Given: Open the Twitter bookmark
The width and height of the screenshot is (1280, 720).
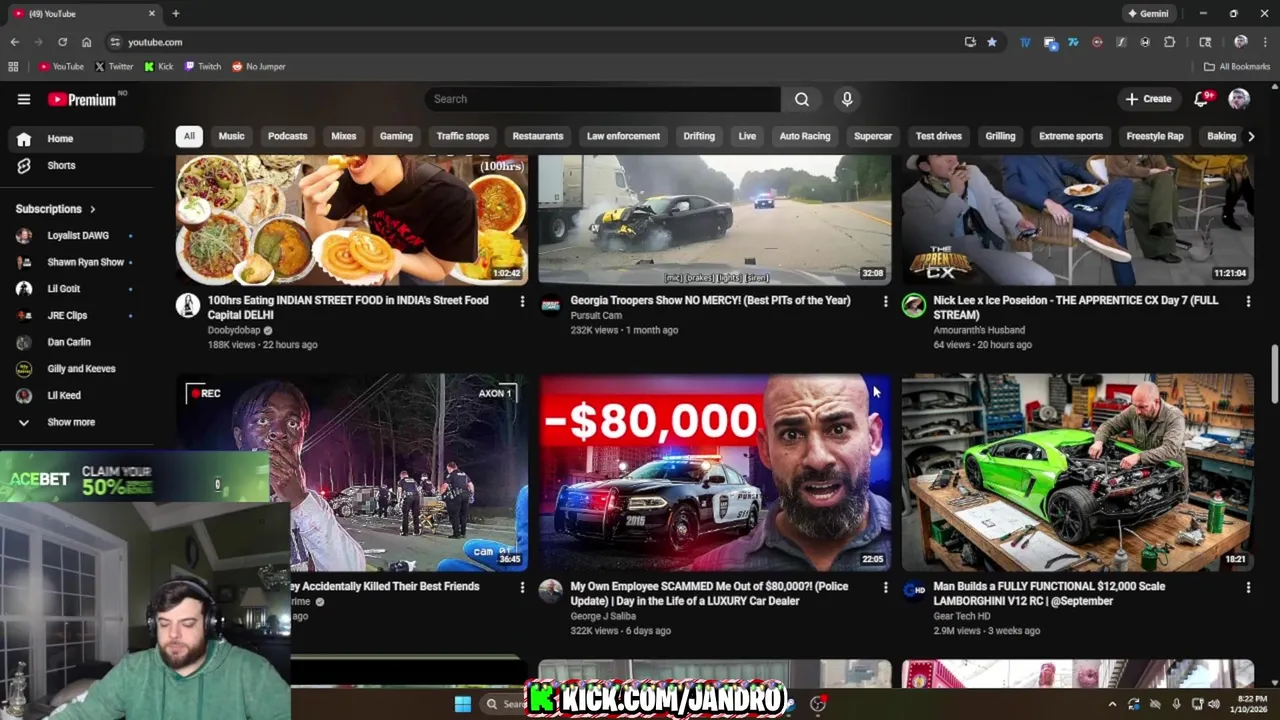Looking at the screenshot, I should [x=114, y=67].
